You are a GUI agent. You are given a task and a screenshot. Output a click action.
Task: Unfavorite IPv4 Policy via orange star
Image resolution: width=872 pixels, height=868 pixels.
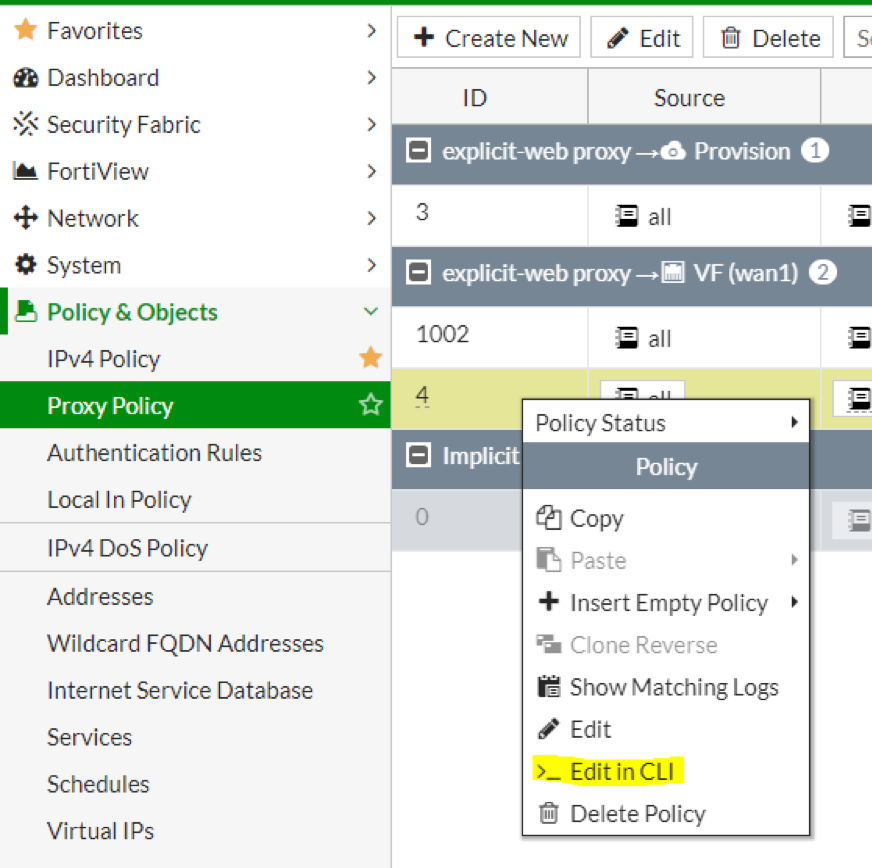pos(370,358)
